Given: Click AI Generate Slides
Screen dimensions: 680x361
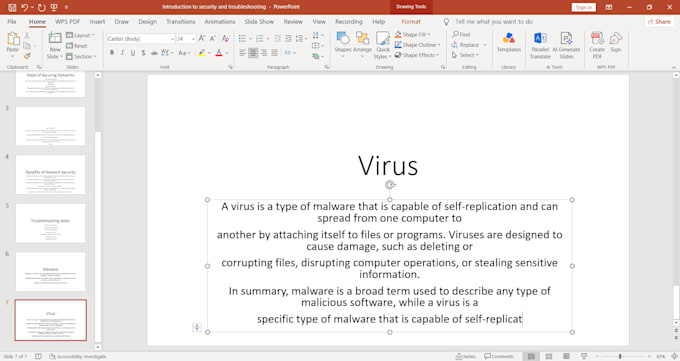Looking at the screenshot, I should pos(566,45).
